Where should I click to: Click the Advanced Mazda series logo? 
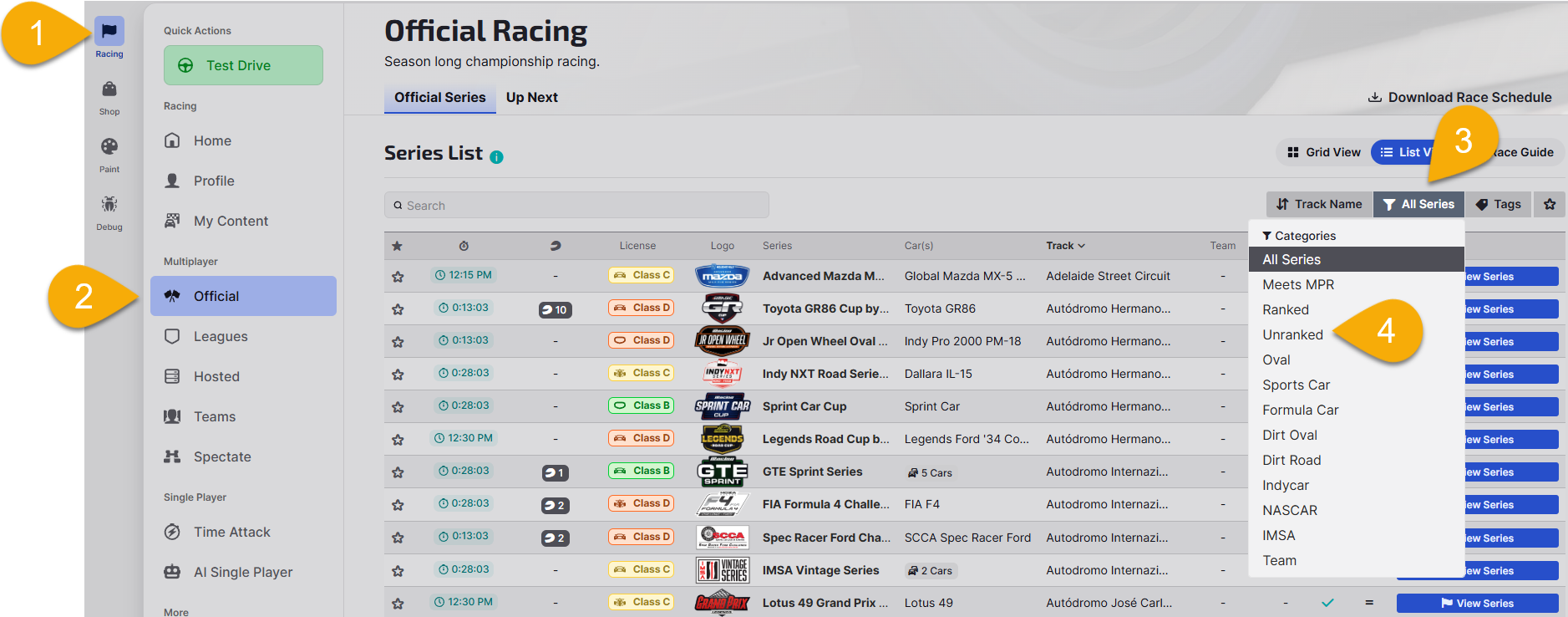coord(722,276)
